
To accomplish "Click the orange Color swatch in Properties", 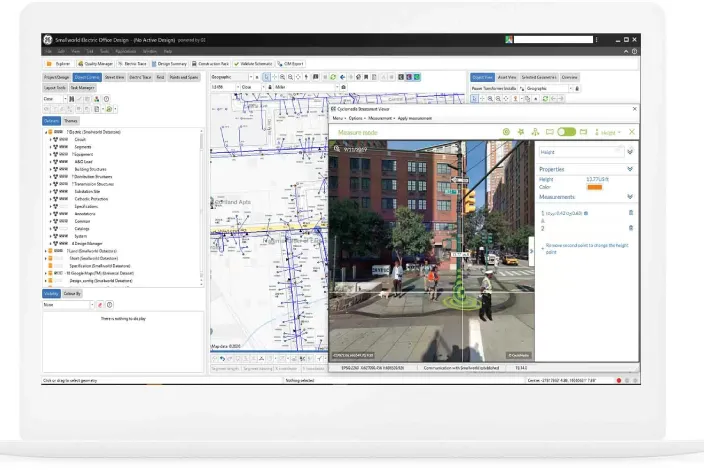I will pos(594,187).
